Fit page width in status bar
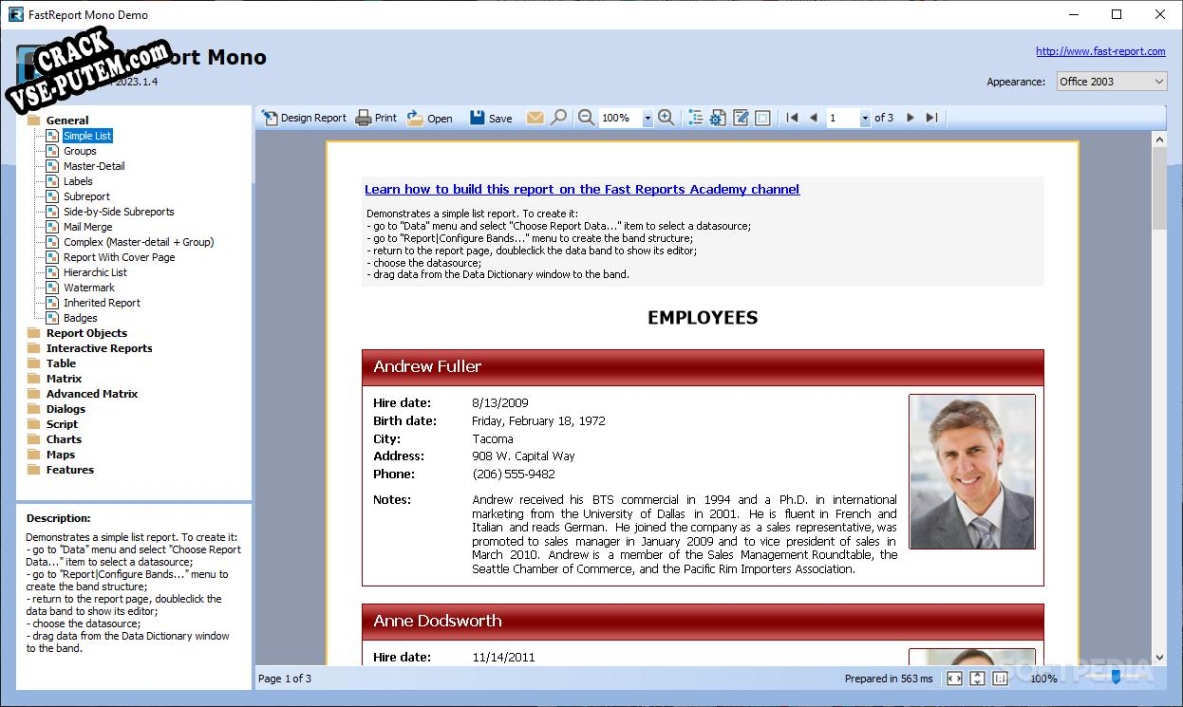1183x707 pixels. pos(954,679)
